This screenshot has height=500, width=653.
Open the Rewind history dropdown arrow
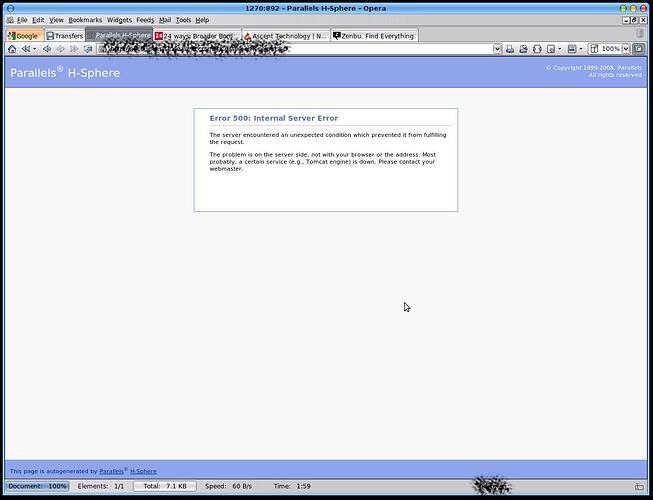(x=34, y=49)
